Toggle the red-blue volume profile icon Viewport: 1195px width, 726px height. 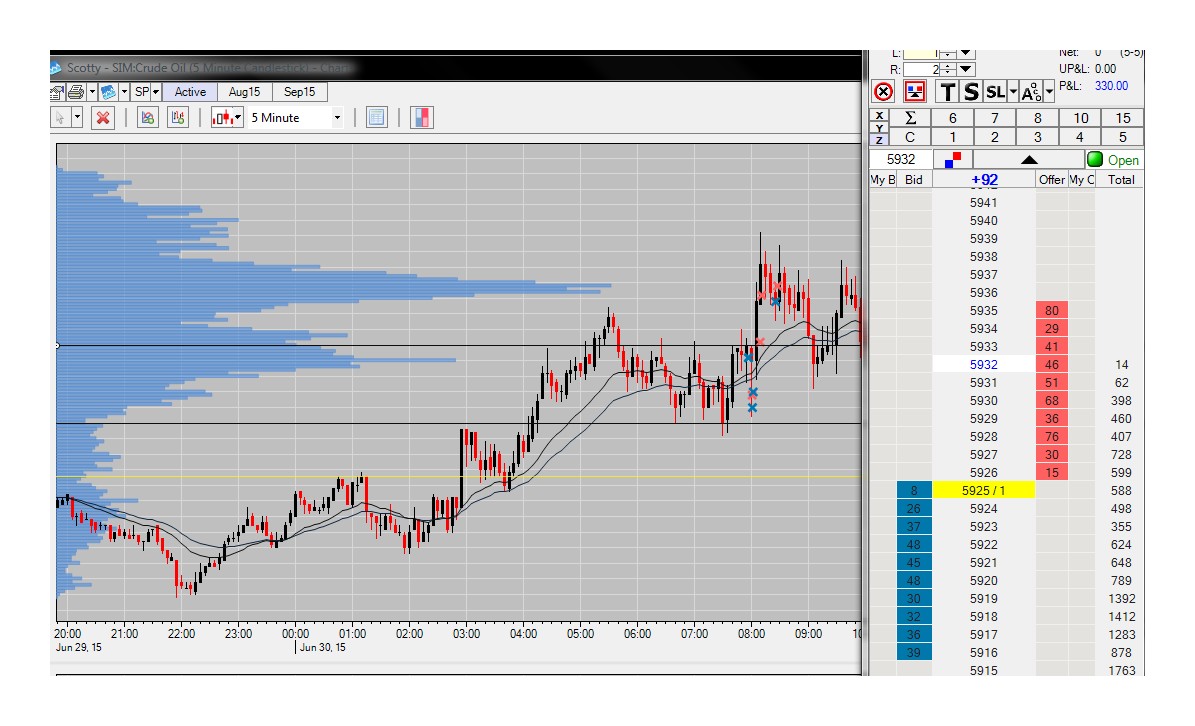click(x=422, y=118)
